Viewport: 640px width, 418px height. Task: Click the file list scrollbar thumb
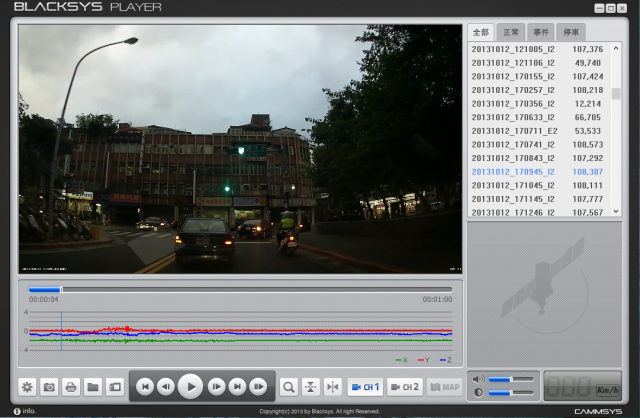616,93
